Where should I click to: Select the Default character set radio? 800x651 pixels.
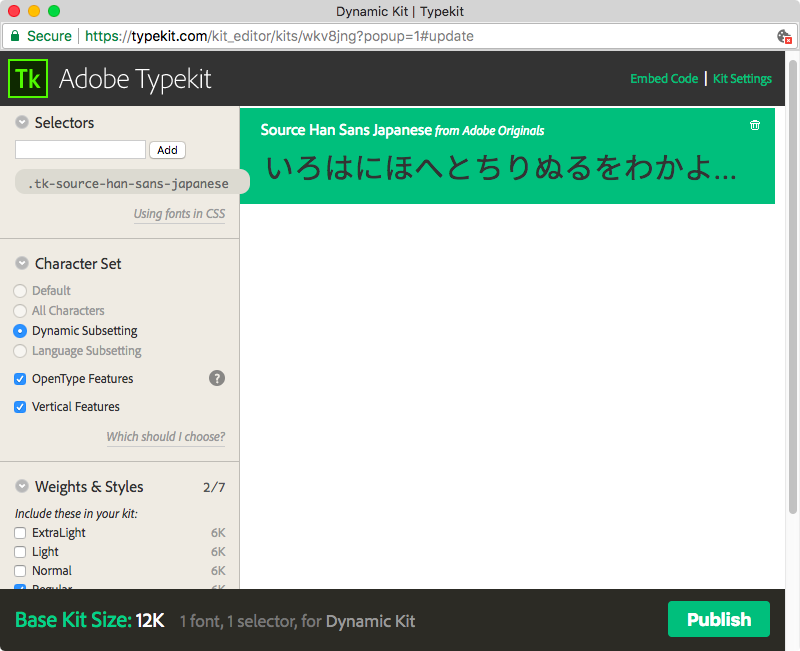pos(20,291)
